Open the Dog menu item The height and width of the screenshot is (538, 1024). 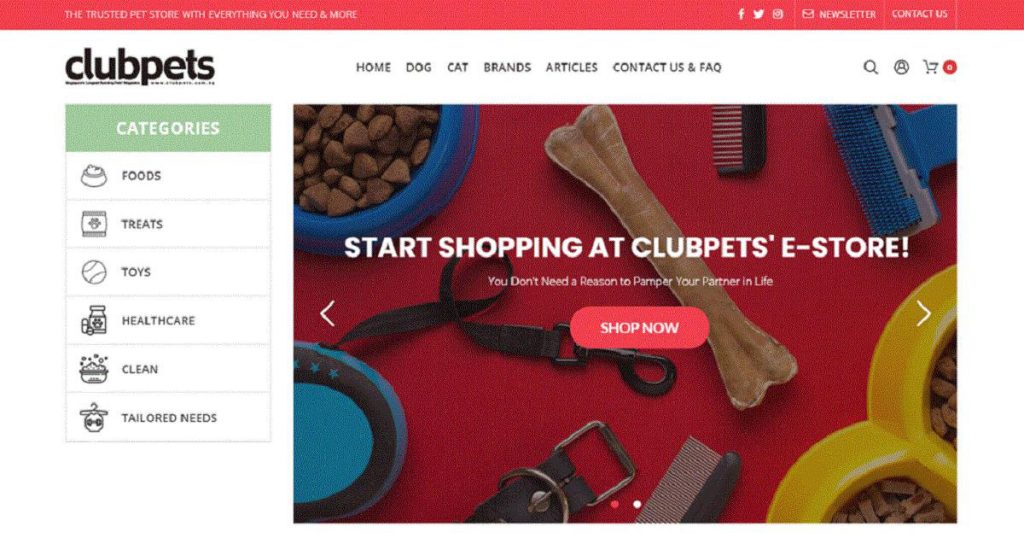click(x=419, y=67)
